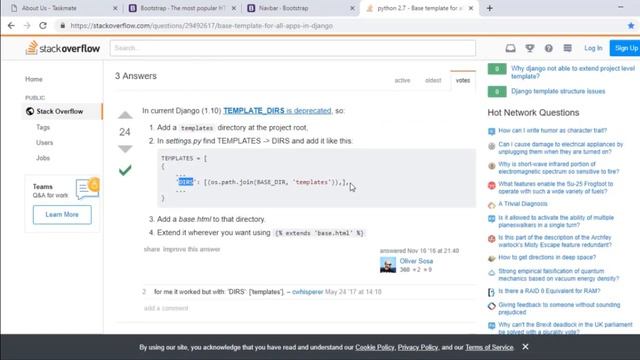This screenshot has width=640, height=360.
Task: Open Django template structure issues link
Action: [558, 91]
